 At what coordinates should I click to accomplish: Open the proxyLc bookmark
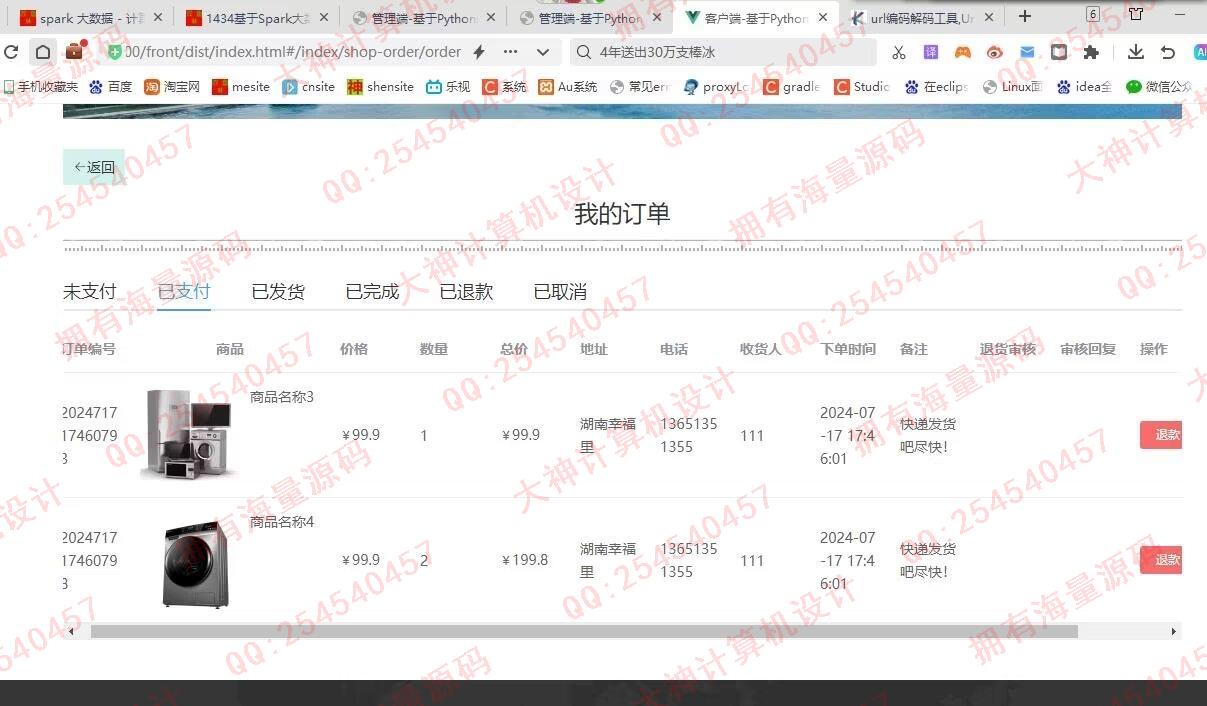717,87
